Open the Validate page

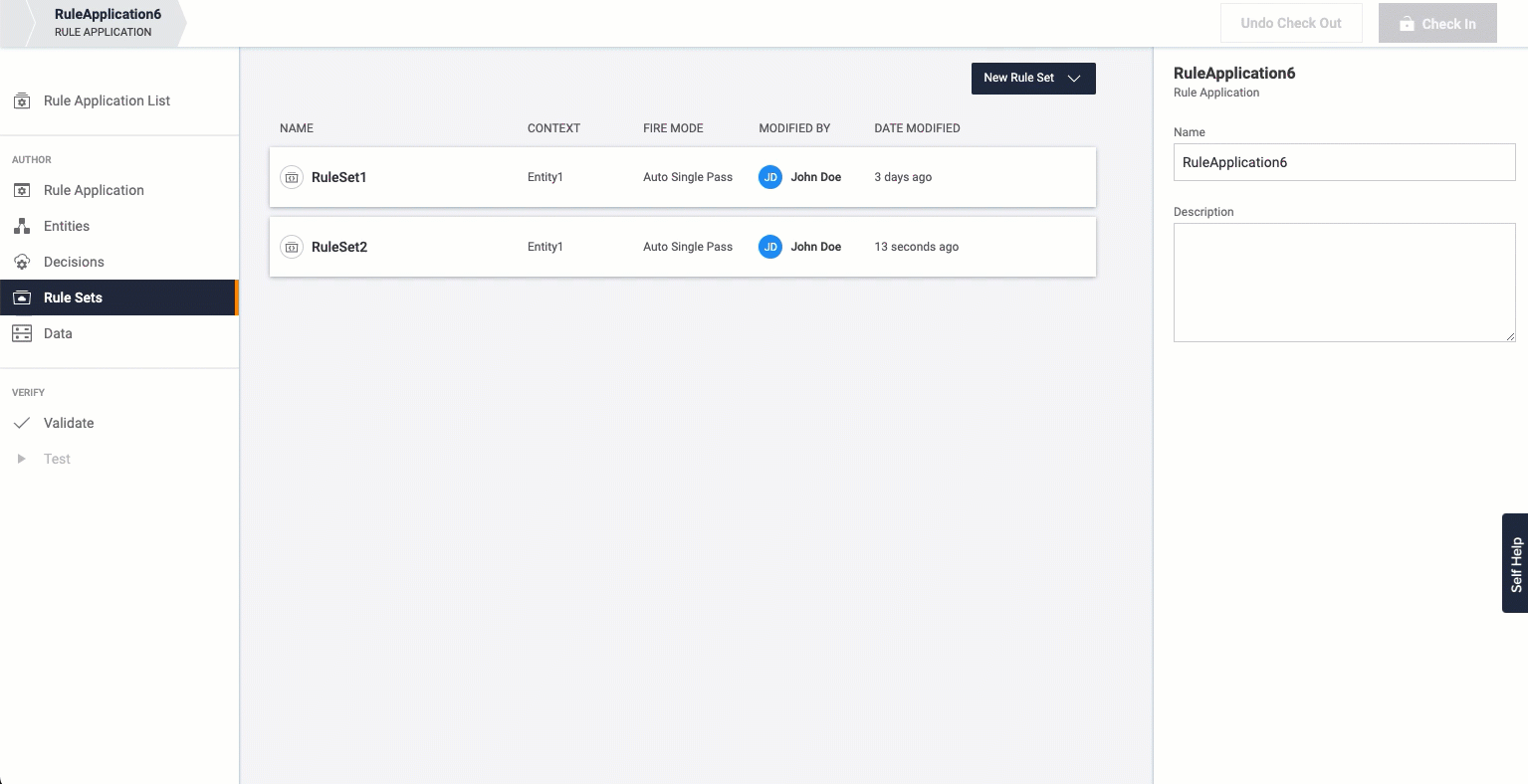[69, 423]
